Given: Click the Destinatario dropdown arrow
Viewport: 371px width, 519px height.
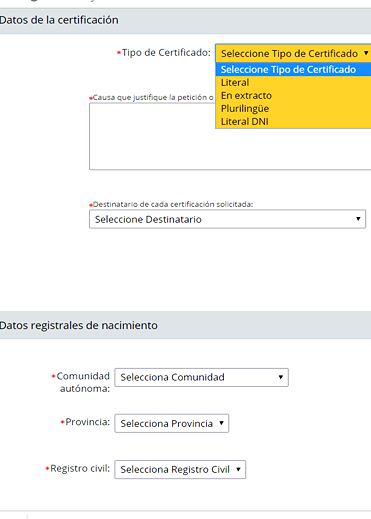Looking at the screenshot, I should pos(358,219).
